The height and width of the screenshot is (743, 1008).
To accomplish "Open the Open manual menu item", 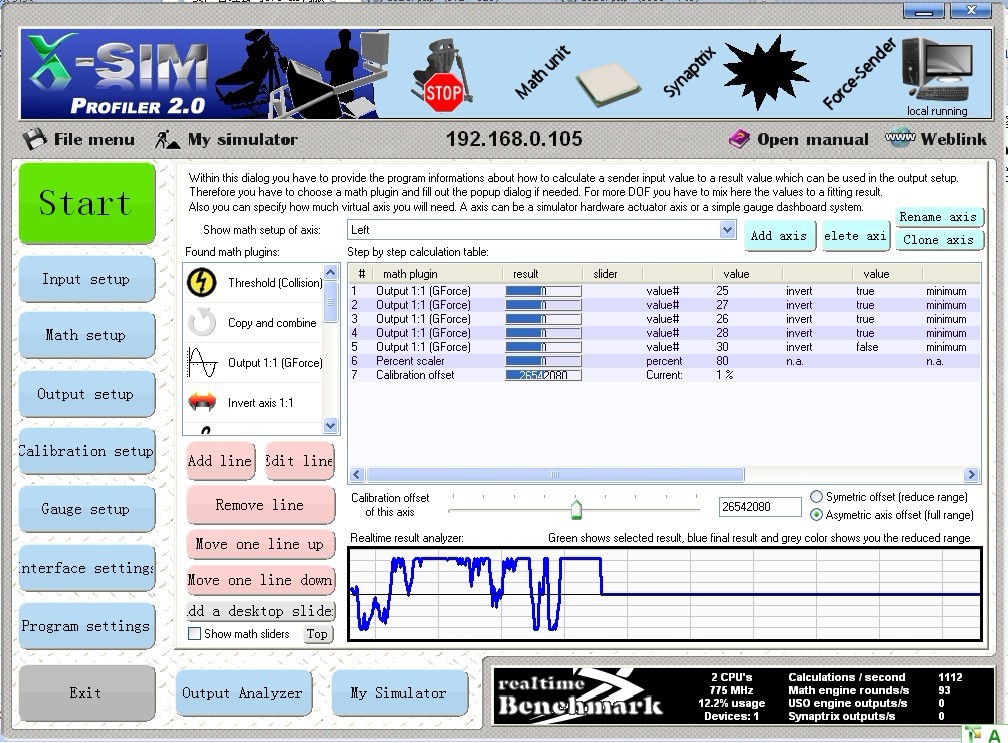I will pyautogui.click(x=813, y=139).
